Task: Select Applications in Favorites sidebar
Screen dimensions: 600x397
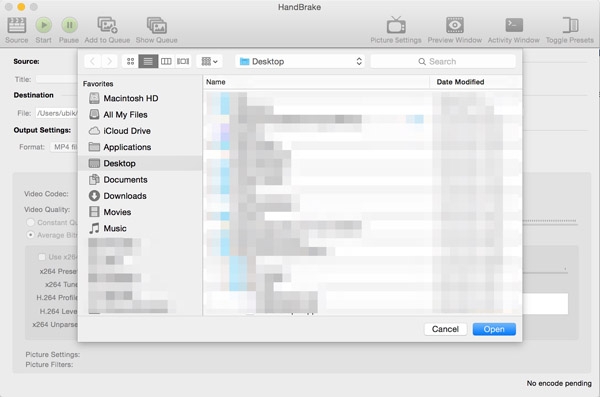Action: (140, 147)
